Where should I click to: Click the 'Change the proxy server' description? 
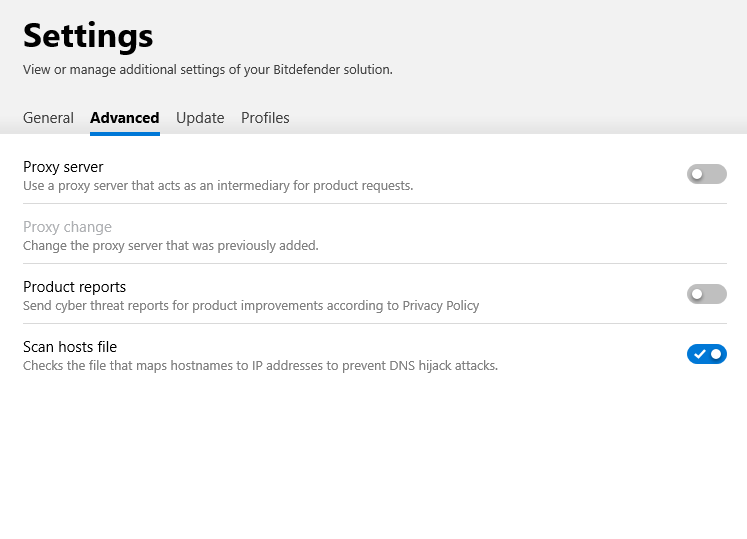(170, 246)
